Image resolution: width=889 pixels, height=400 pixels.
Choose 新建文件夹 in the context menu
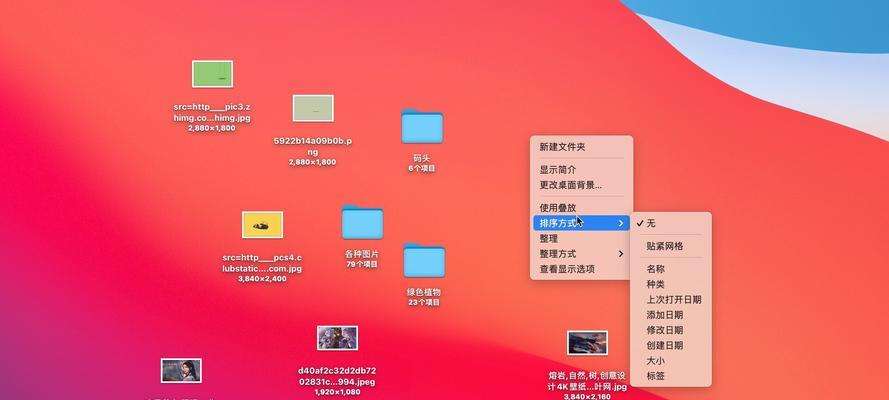pos(581,147)
